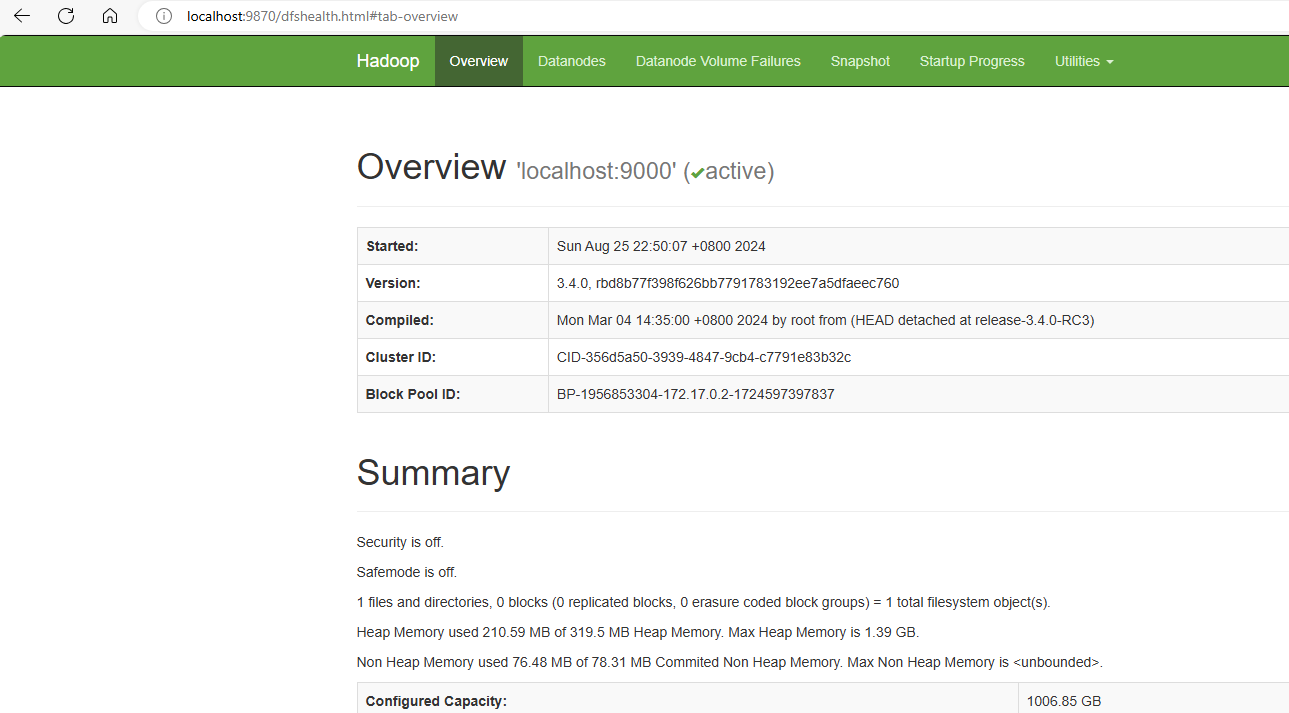Open the site information icon in the address bar
Image resolution: width=1289 pixels, height=713 pixels.
click(165, 17)
